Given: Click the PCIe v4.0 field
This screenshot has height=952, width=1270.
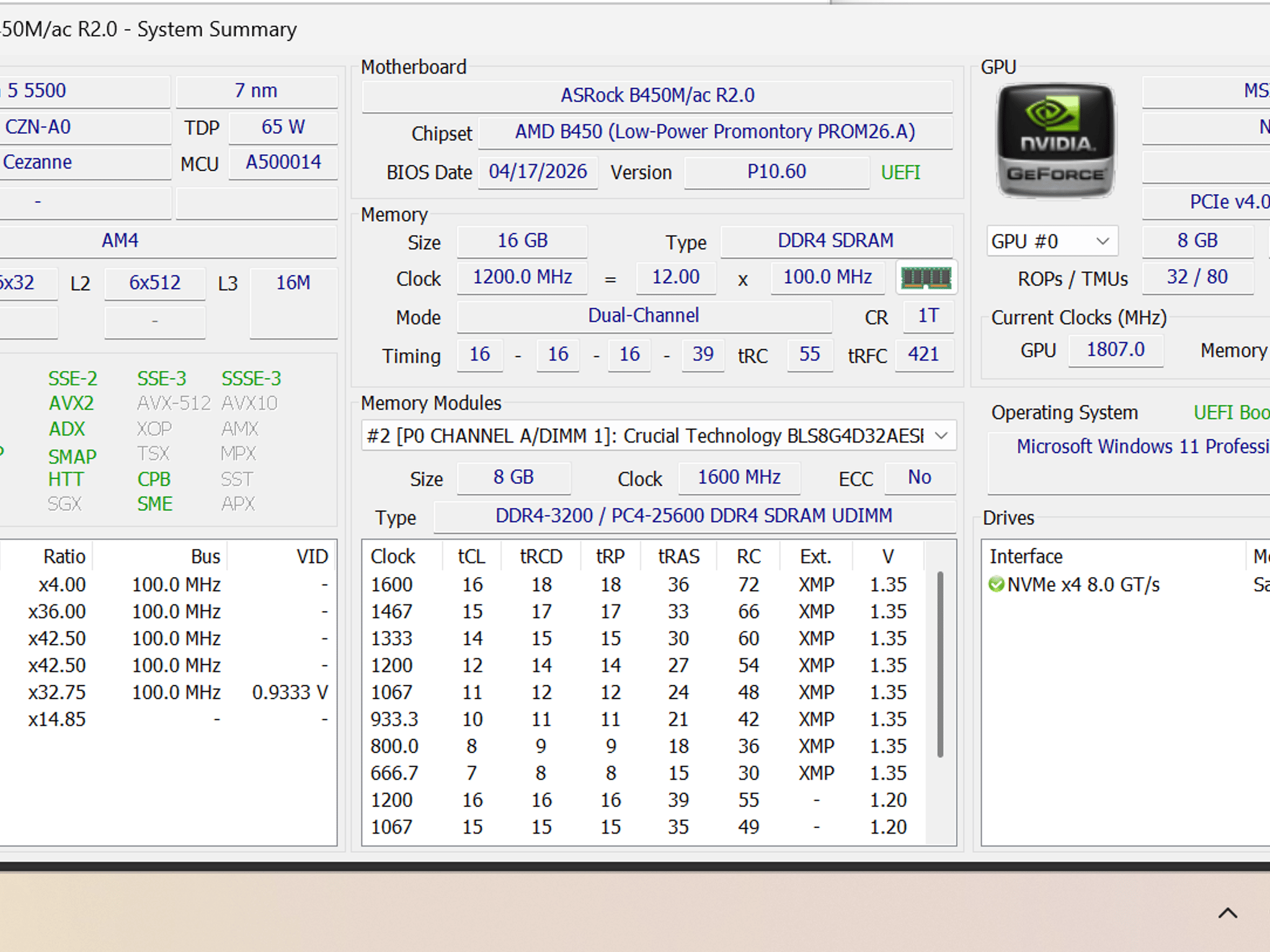Looking at the screenshot, I should (1207, 203).
